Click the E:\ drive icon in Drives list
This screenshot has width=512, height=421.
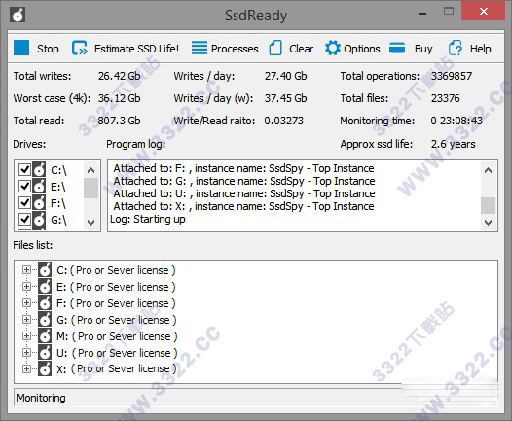pyautogui.click(x=39, y=186)
